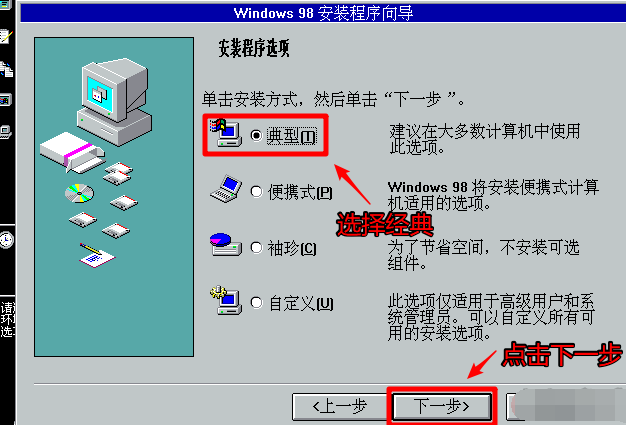Select the 袖珍 (Compact) radio button
Viewport: 626px width, 425px height.
256,248
